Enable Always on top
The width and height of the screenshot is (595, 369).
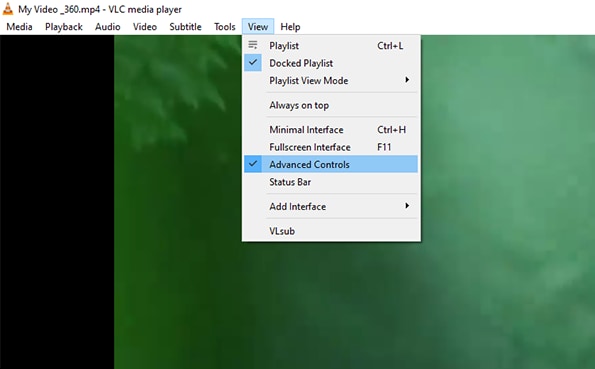[x=331, y=105]
